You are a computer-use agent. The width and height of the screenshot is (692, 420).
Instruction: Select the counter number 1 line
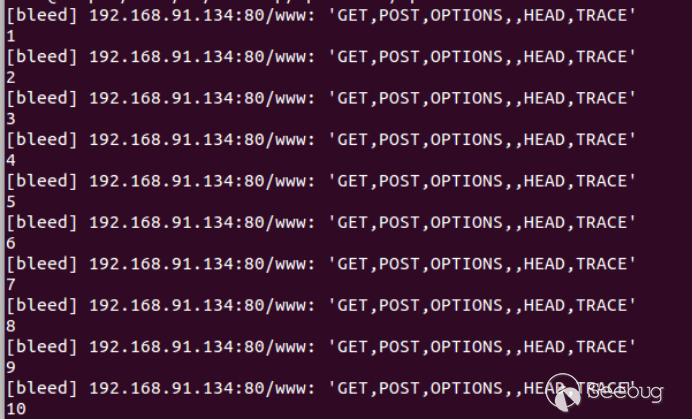point(11,36)
